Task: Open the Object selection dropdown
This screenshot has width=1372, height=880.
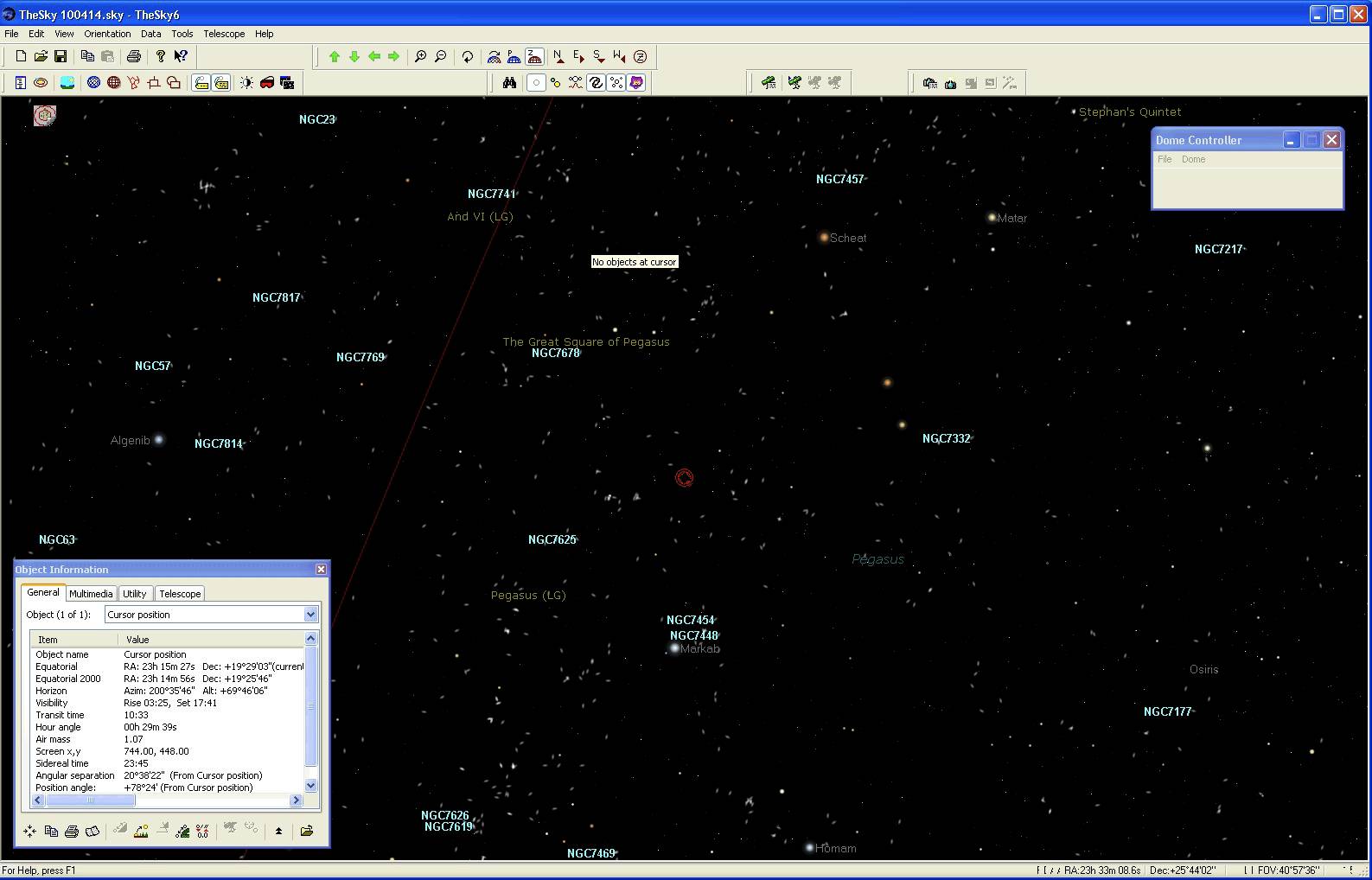Action: tap(310, 615)
